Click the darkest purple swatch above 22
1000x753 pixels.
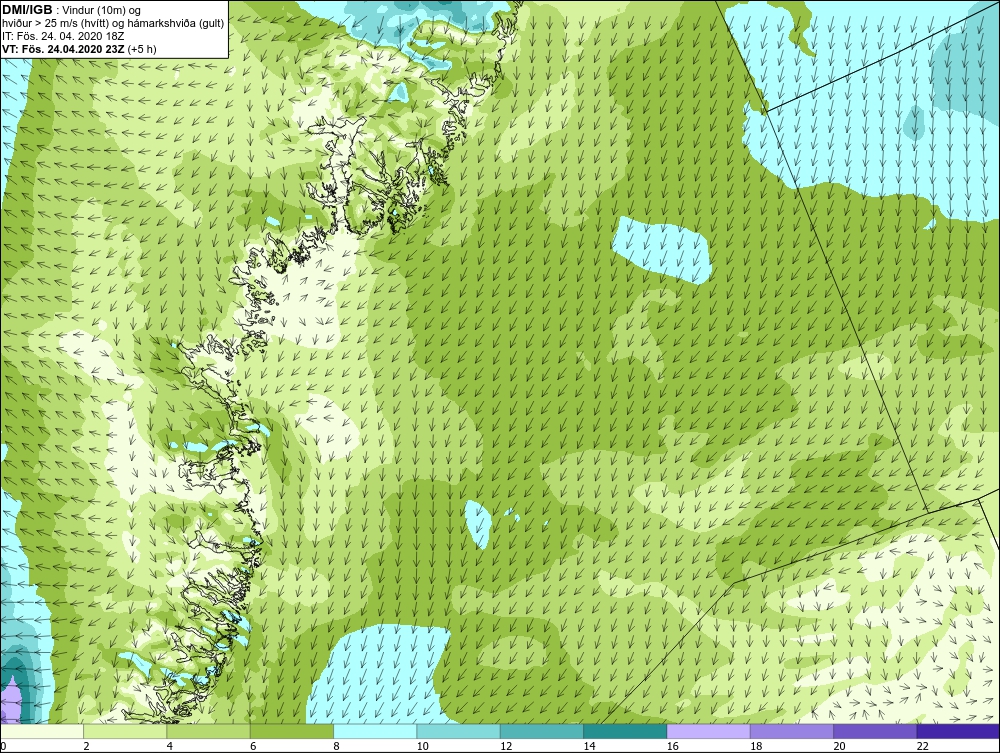tap(959, 731)
